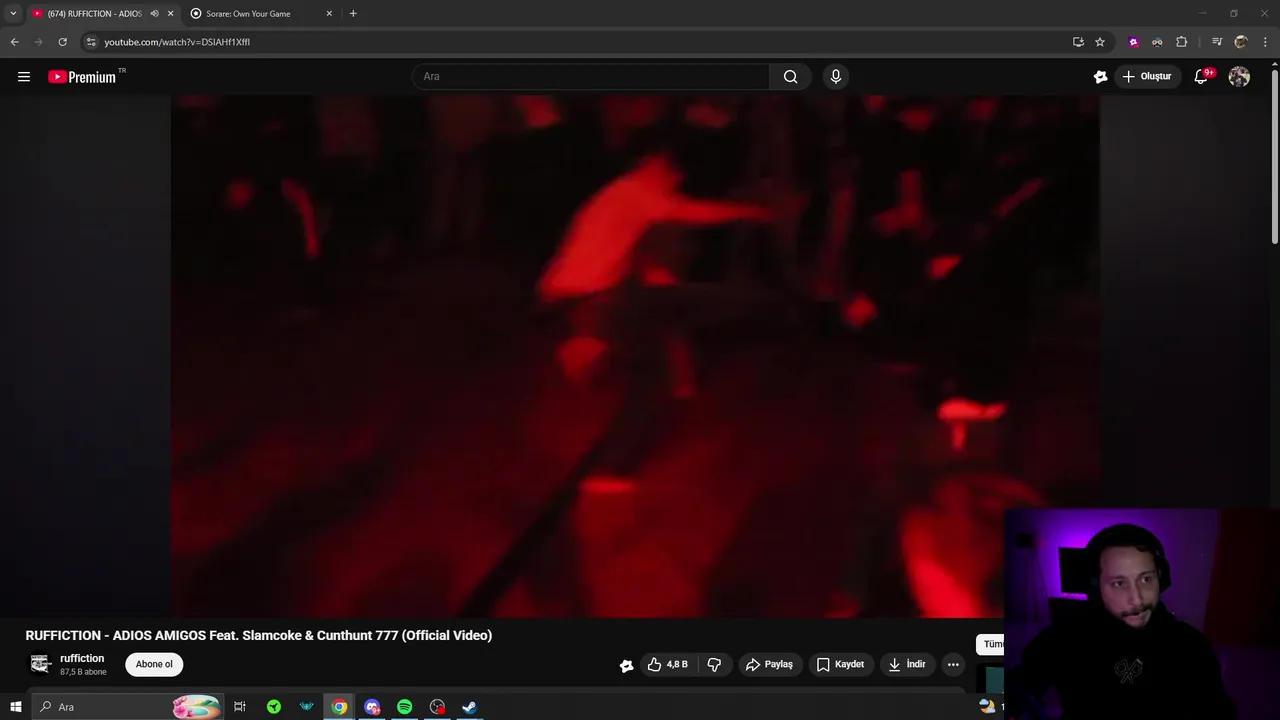Close the Sorare tab
The height and width of the screenshot is (720, 1280).
[329, 14]
